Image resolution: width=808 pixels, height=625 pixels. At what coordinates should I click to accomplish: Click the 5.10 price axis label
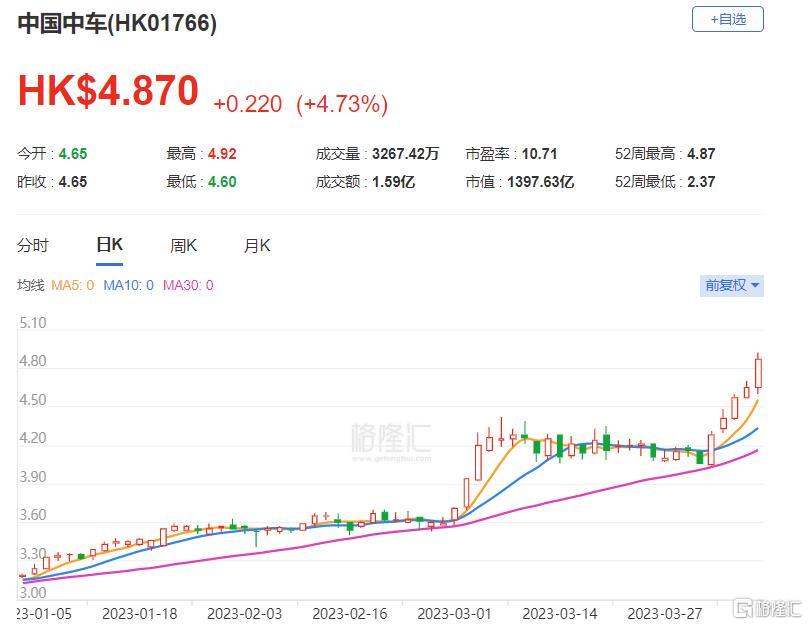click(x=32, y=323)
